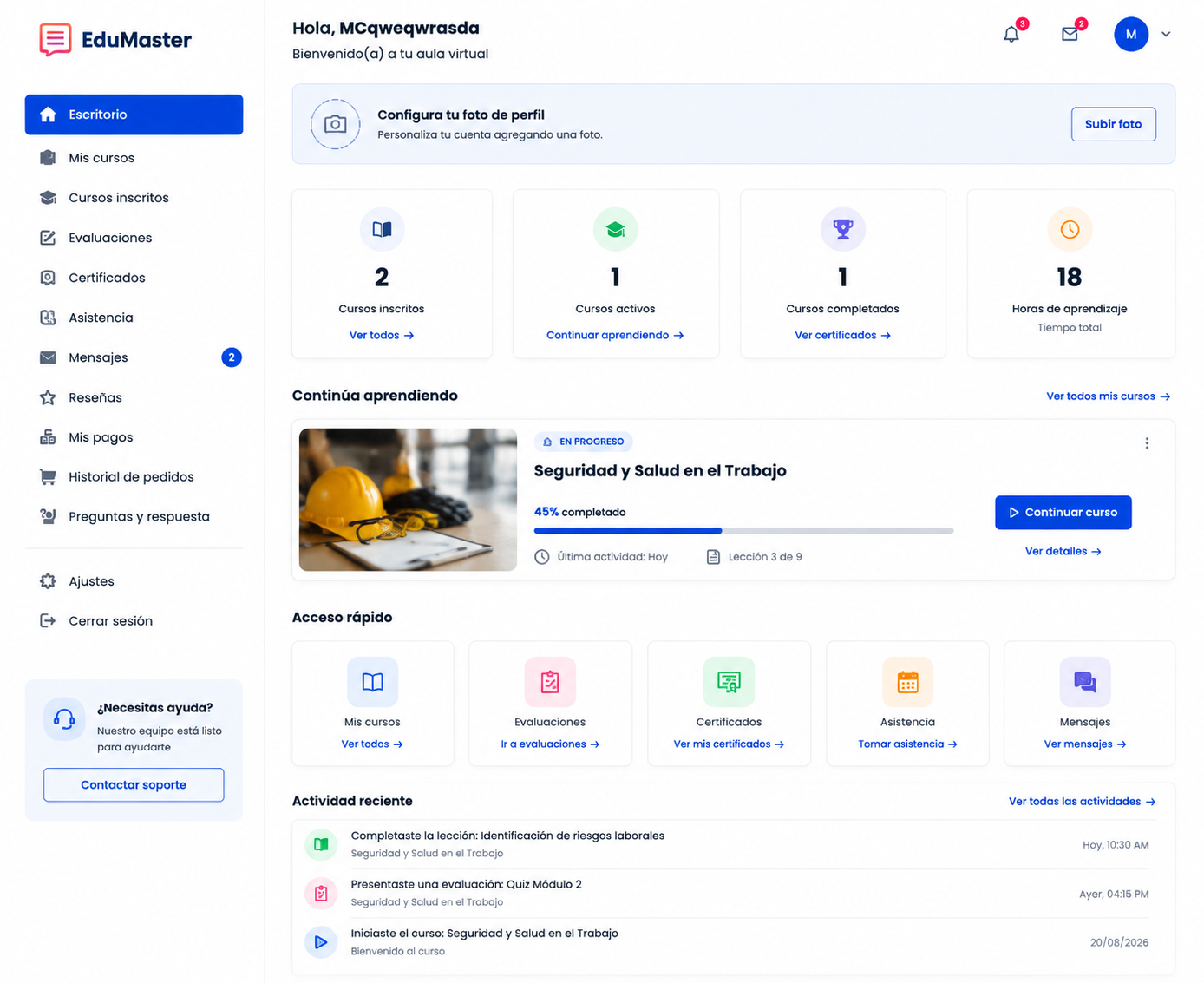
Task: Click the course progress bar
Action: pyautogui.click(x=743, y=530)
